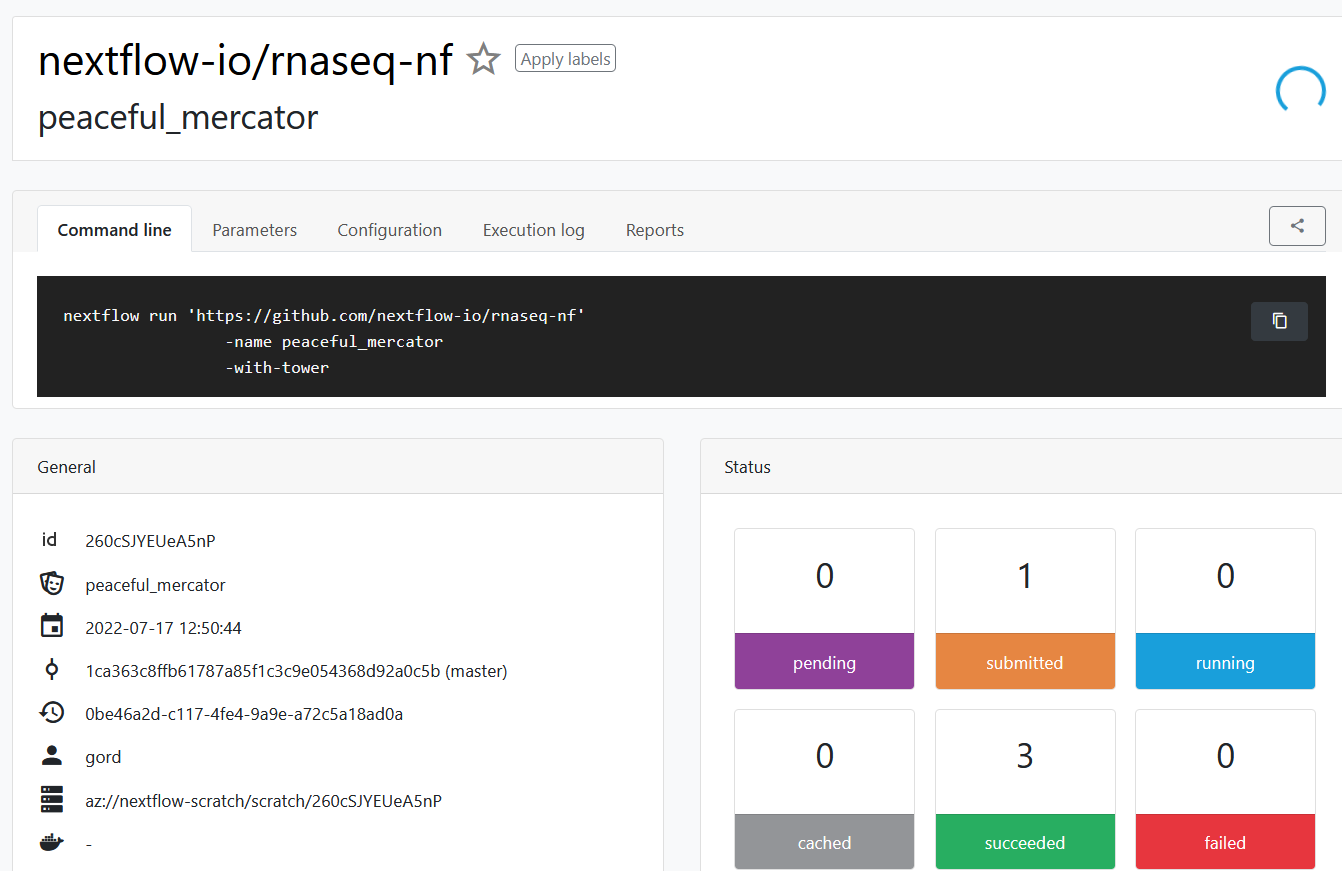The width and height of the screenshot is (1342, 871).
Task: Click the session id 0be46a2d-c117 text
Action: tap(244, 714)
